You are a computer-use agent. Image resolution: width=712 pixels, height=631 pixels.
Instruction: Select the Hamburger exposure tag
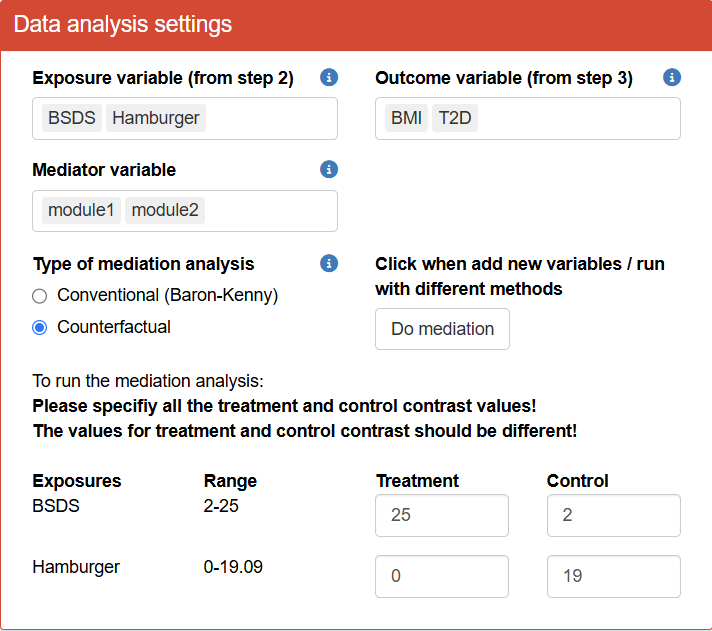156,118
